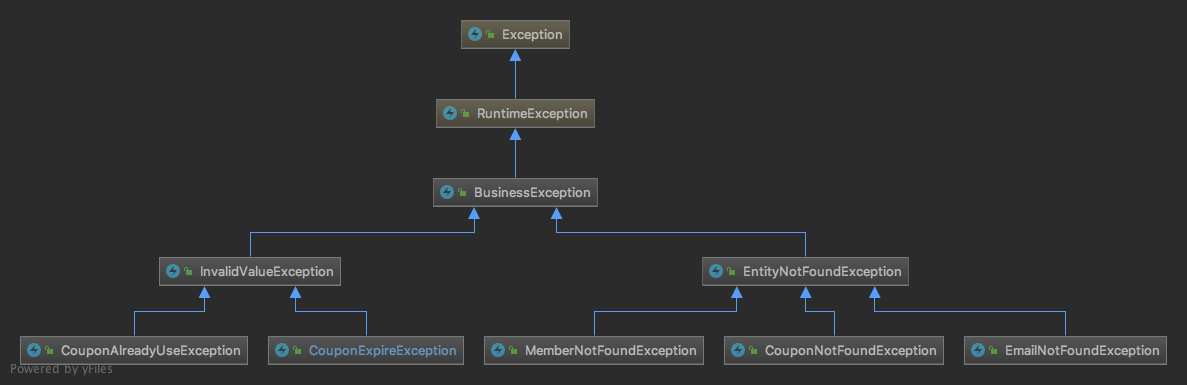
Task: Select the highlighted CouponExpireException label
Action: click(382, 350)
